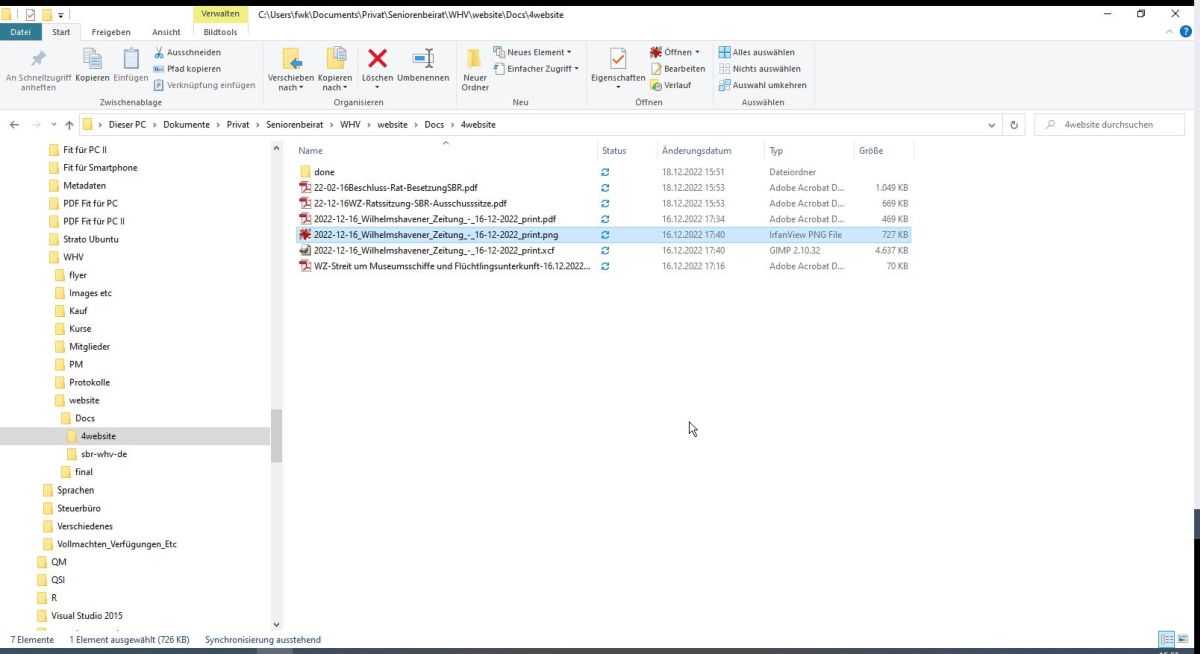
Task: Switch to the Freigeben tab
Action: pos(109,32)
